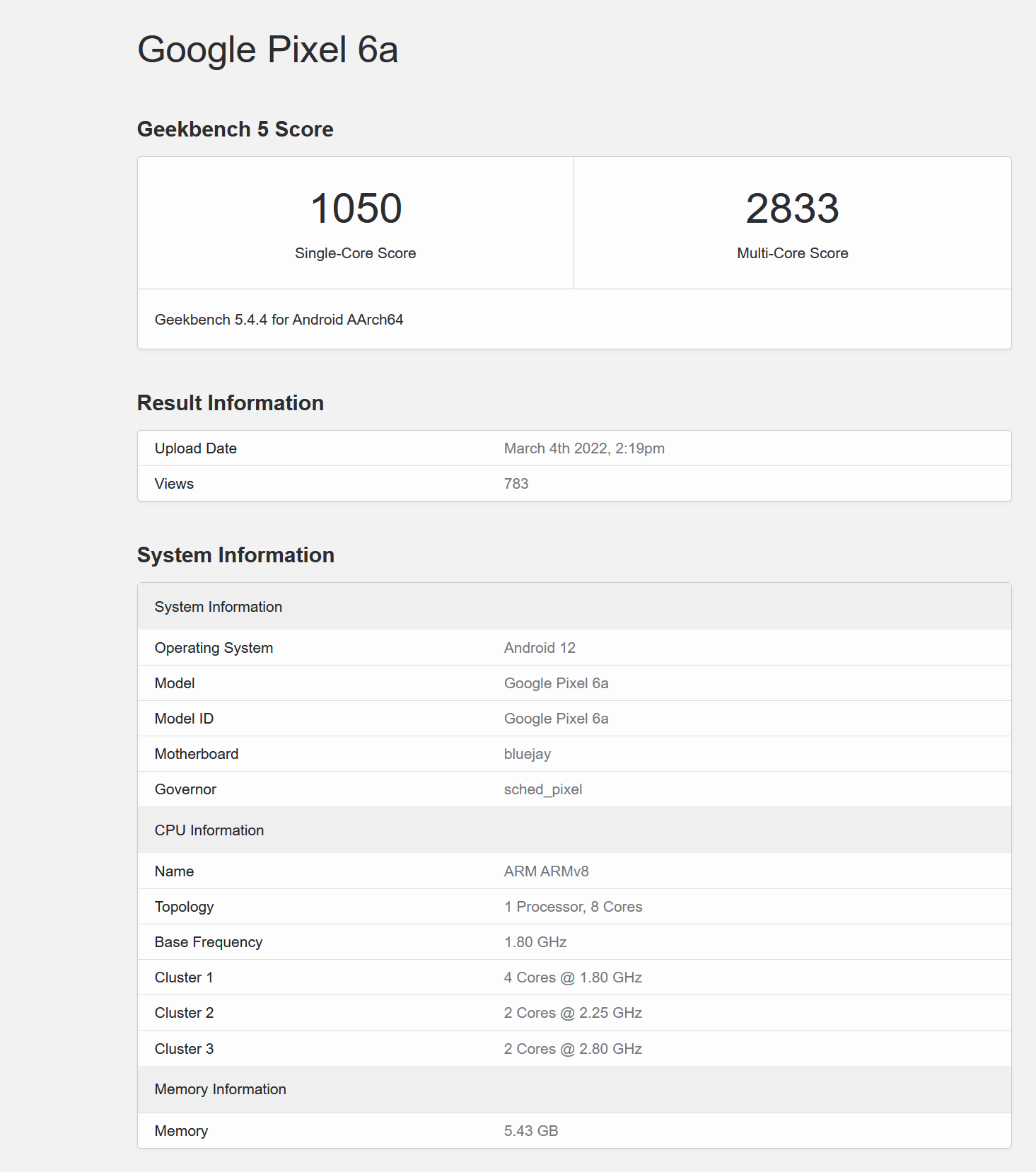Click the Model ID label
The image size is (1036, 1172).
pos(184,719)
